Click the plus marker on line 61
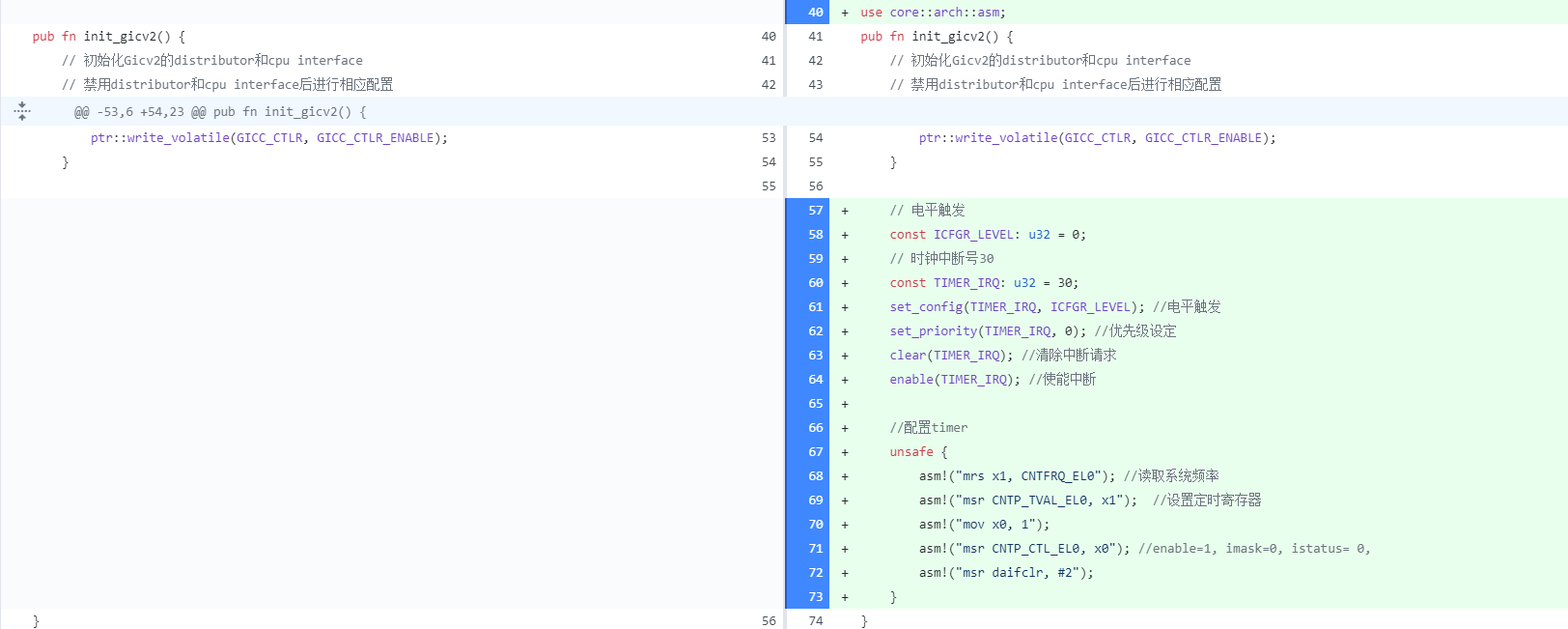1568x629 pixels. (845, 307)
